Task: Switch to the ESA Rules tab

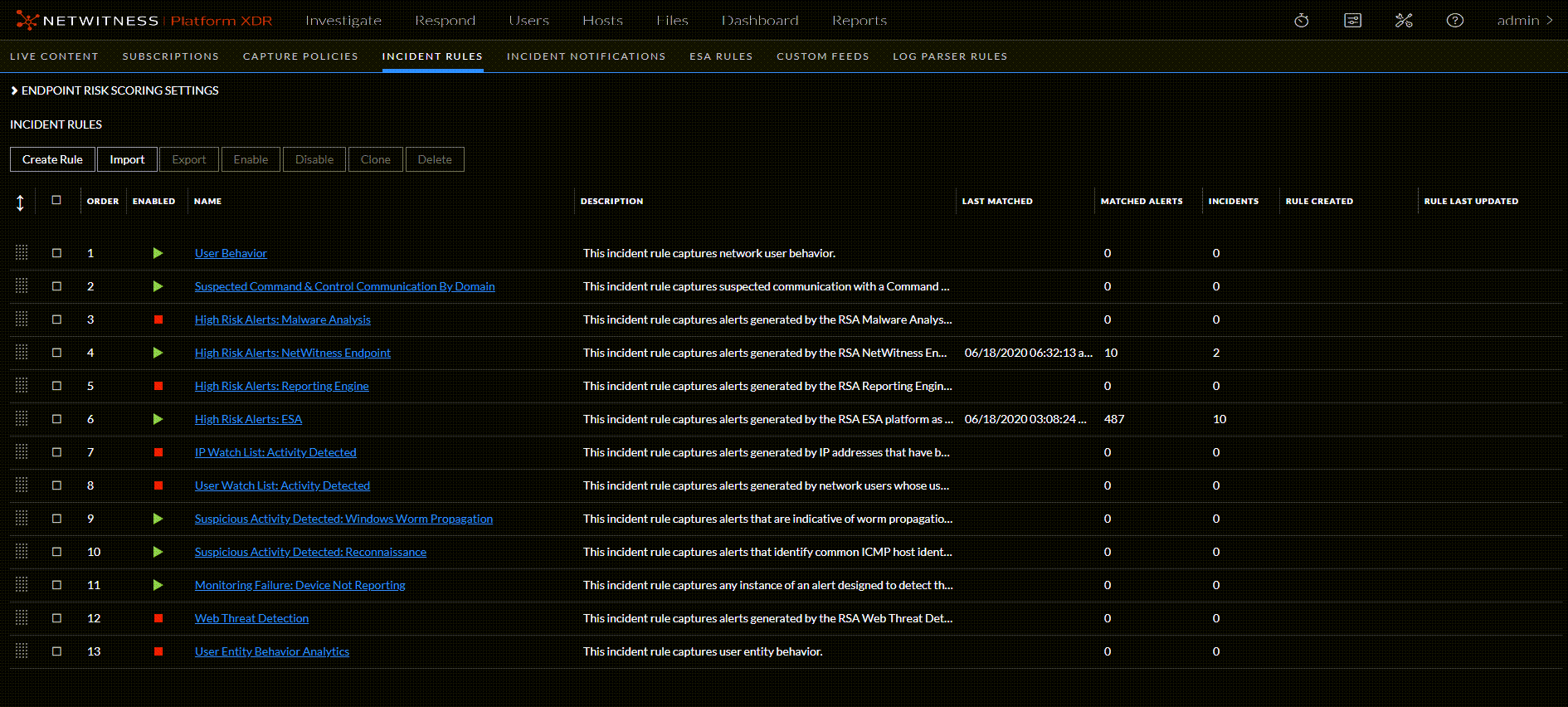Action: pos(721,56)
